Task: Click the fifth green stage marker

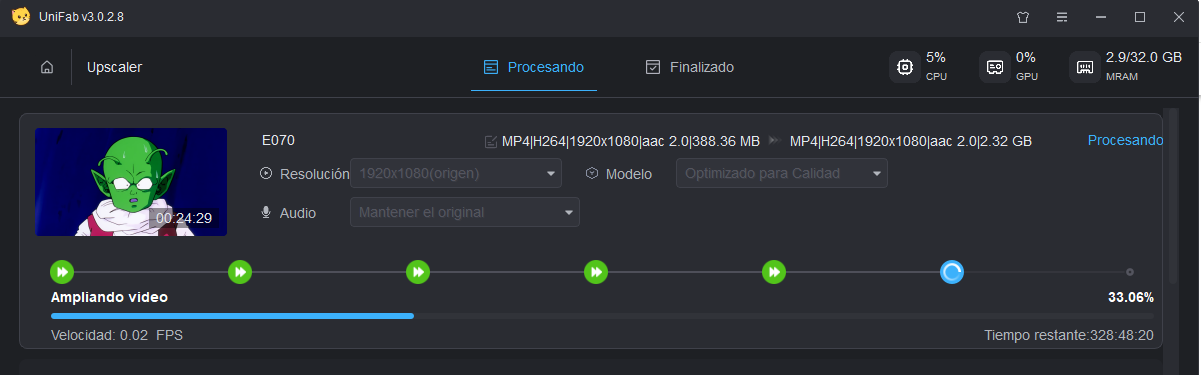Action: [x=774, y=271]
